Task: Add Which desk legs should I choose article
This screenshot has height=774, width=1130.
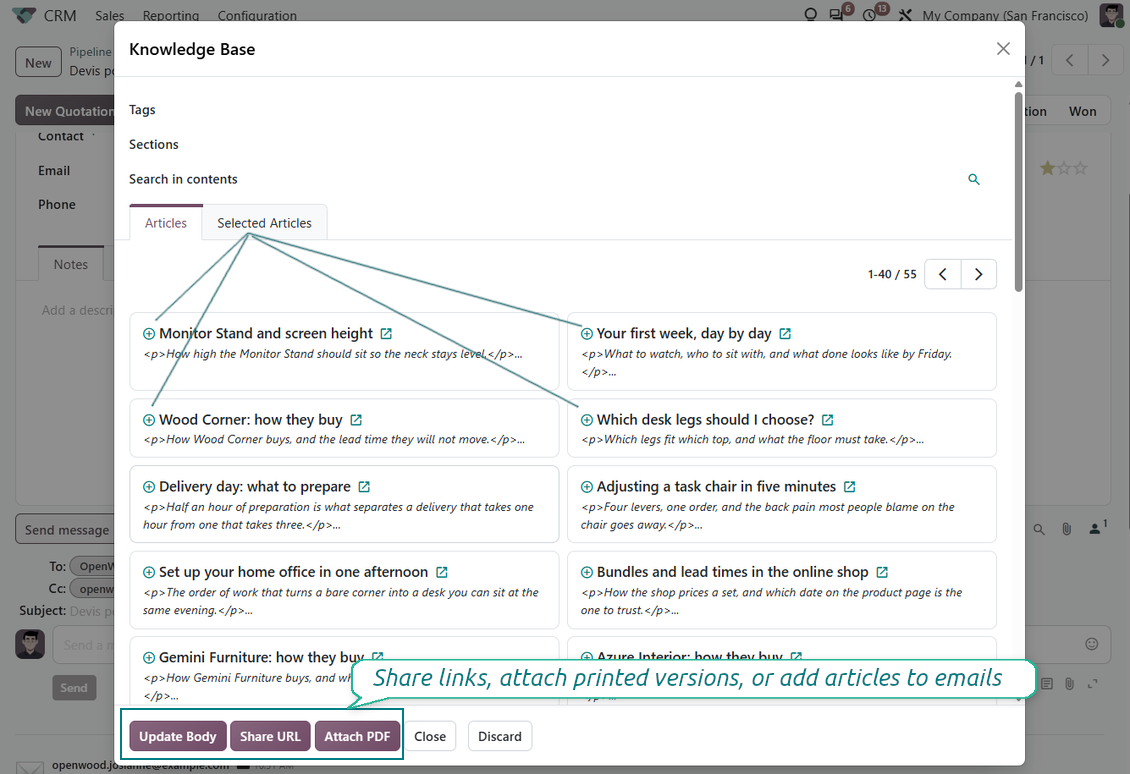Action: 587,420
